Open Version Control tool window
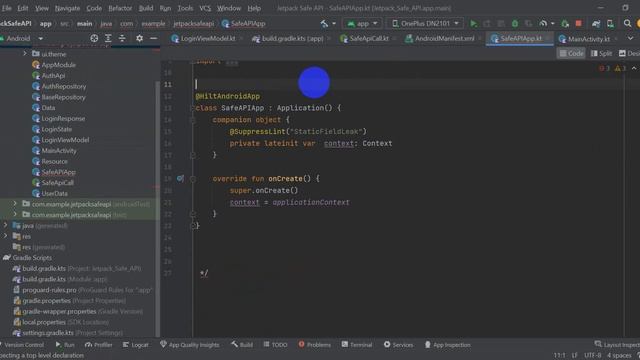The image size is (640, 360). point(22,345)
